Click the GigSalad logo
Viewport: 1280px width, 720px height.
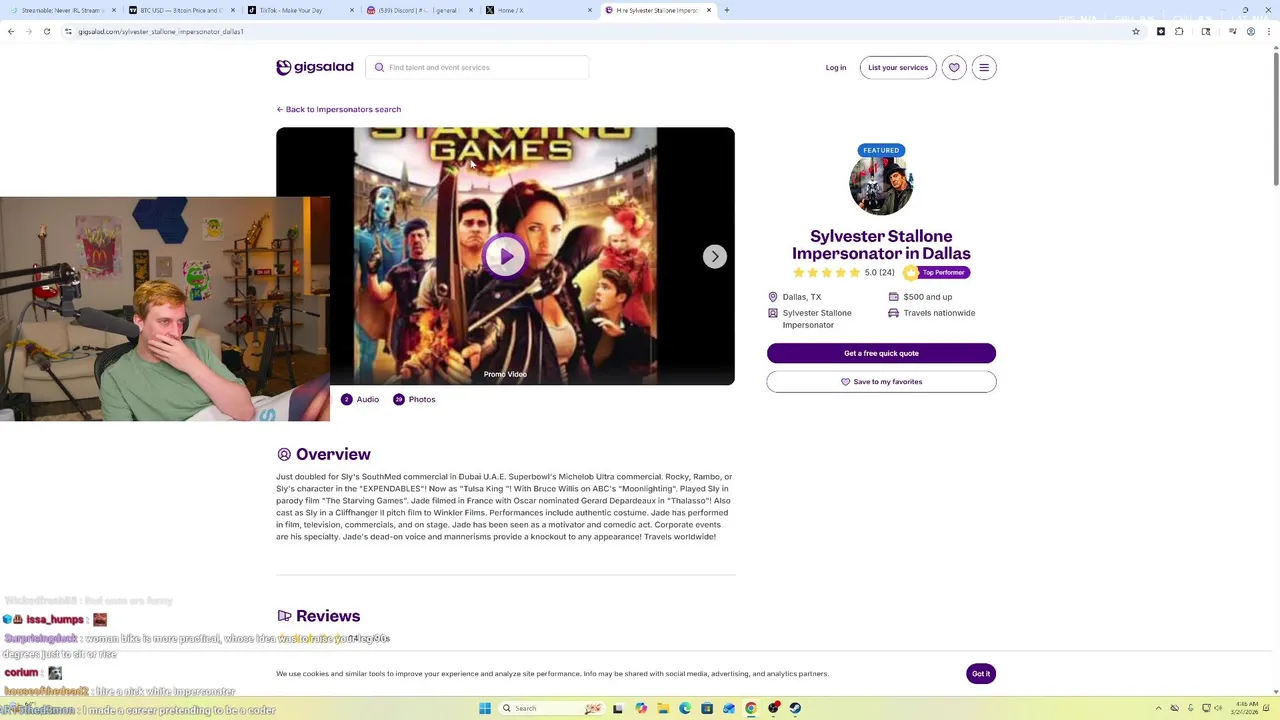[x=315, y=67]
